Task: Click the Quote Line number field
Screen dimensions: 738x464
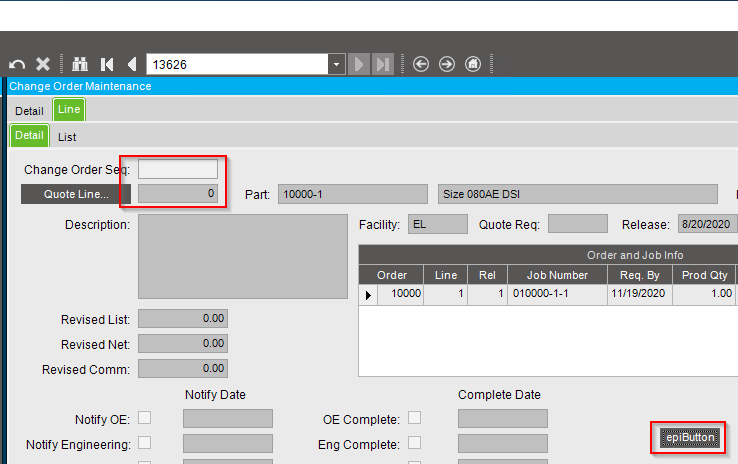Action: [x=178, y=193]
